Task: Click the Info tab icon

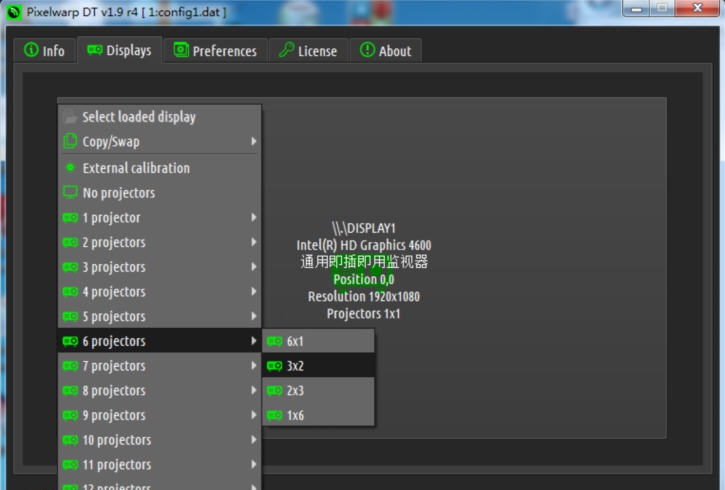Action: [x=31, y=51]
